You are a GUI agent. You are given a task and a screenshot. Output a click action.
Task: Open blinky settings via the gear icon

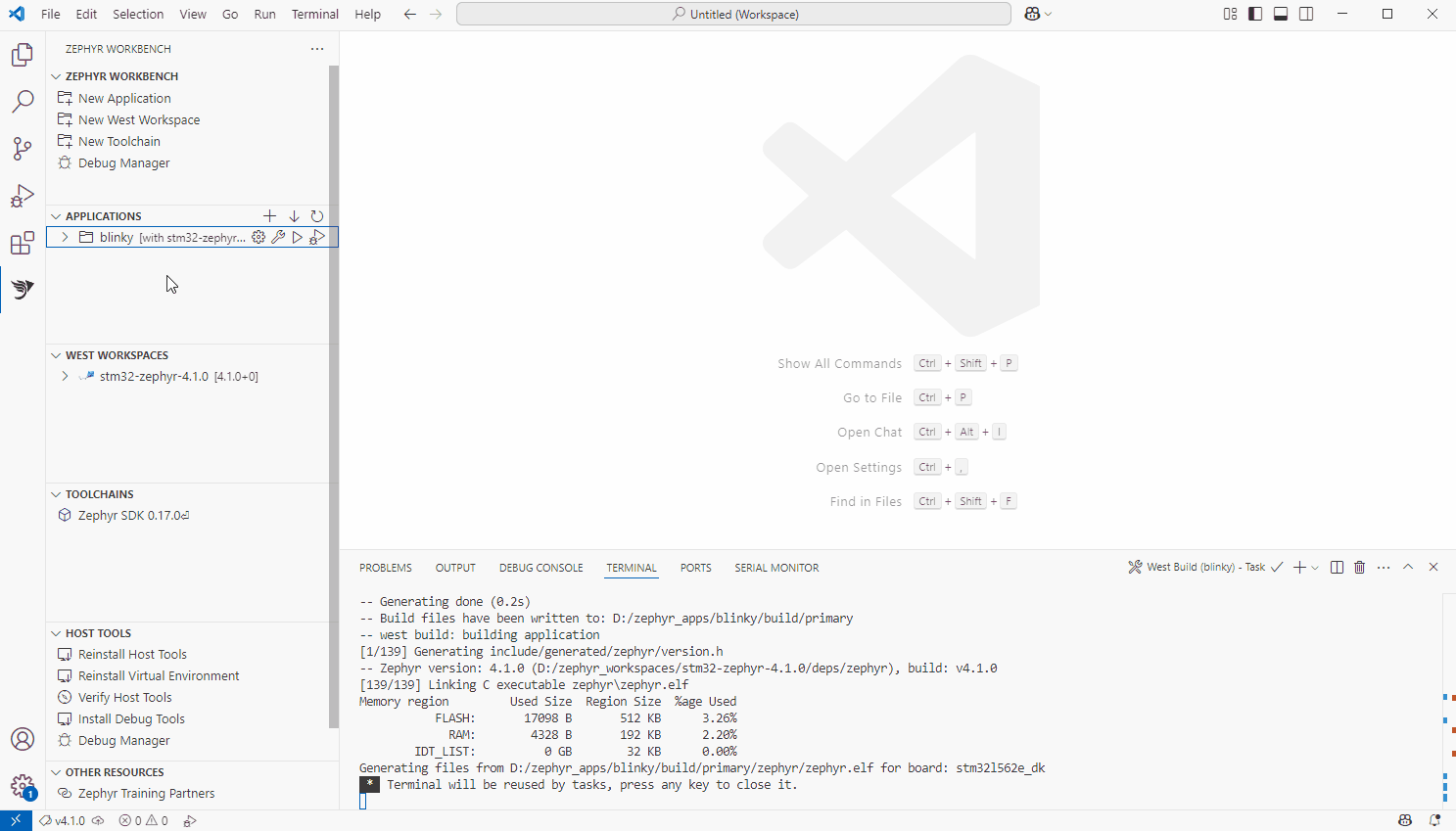pyautogui.click(x=258, y=237)
